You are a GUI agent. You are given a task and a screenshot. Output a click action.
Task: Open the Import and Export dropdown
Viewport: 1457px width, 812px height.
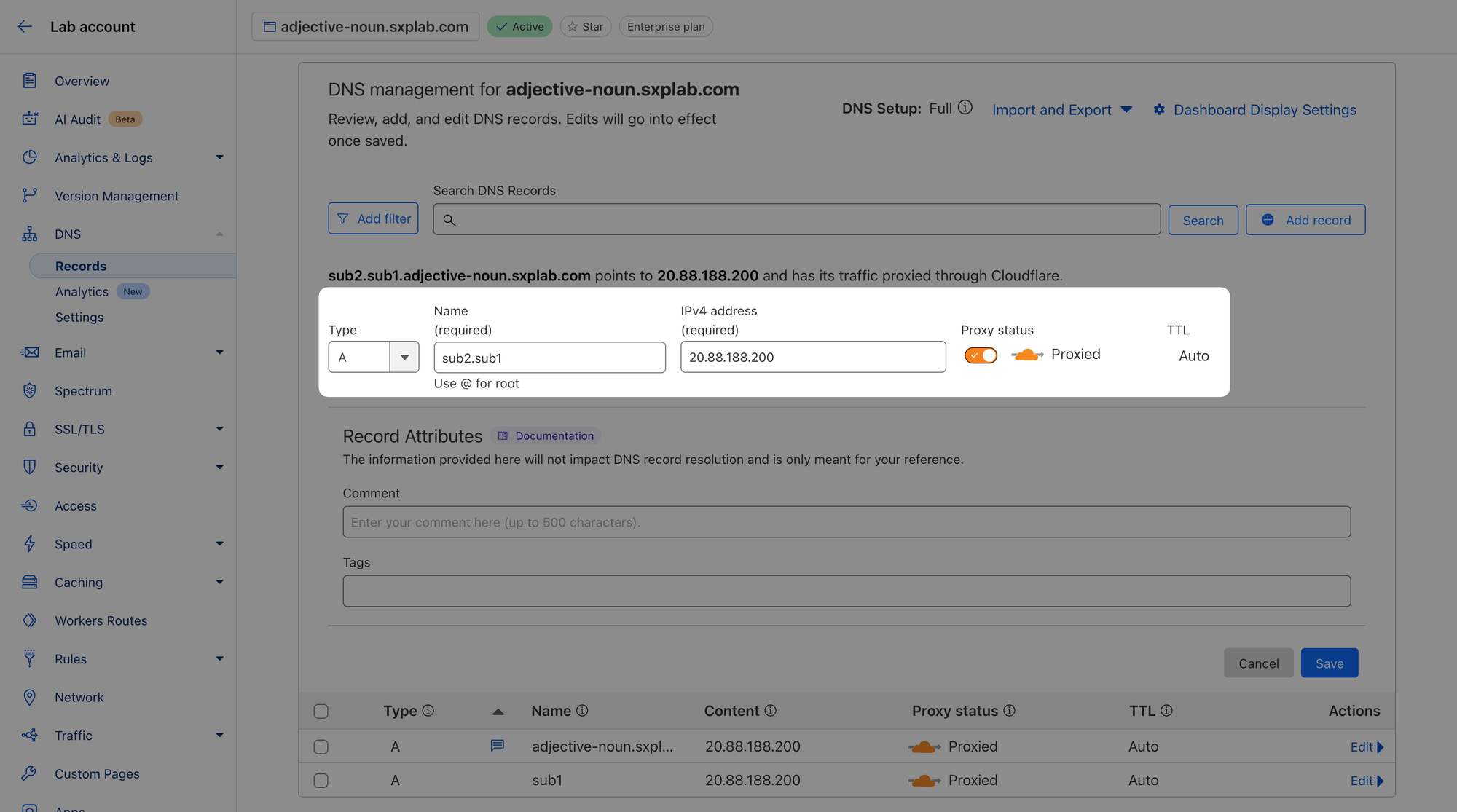coord(1062,110)
